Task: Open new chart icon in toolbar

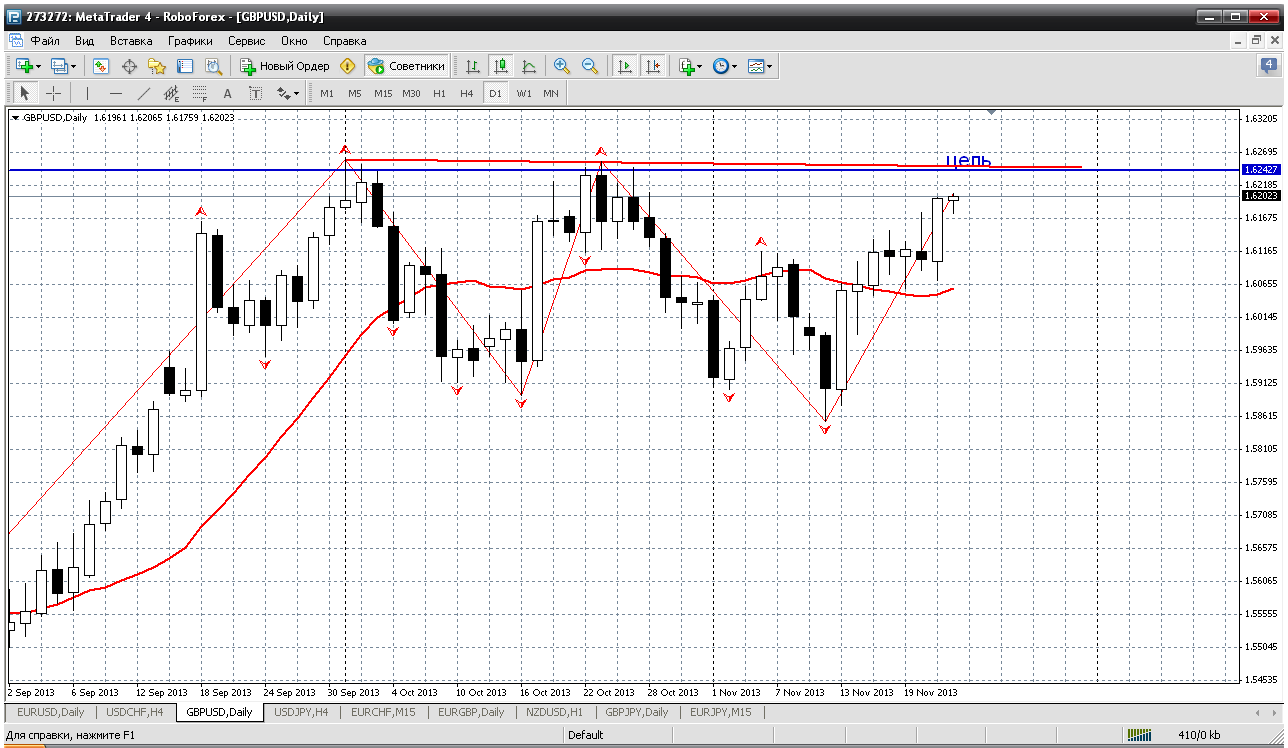Action: [x=23, y=66]
